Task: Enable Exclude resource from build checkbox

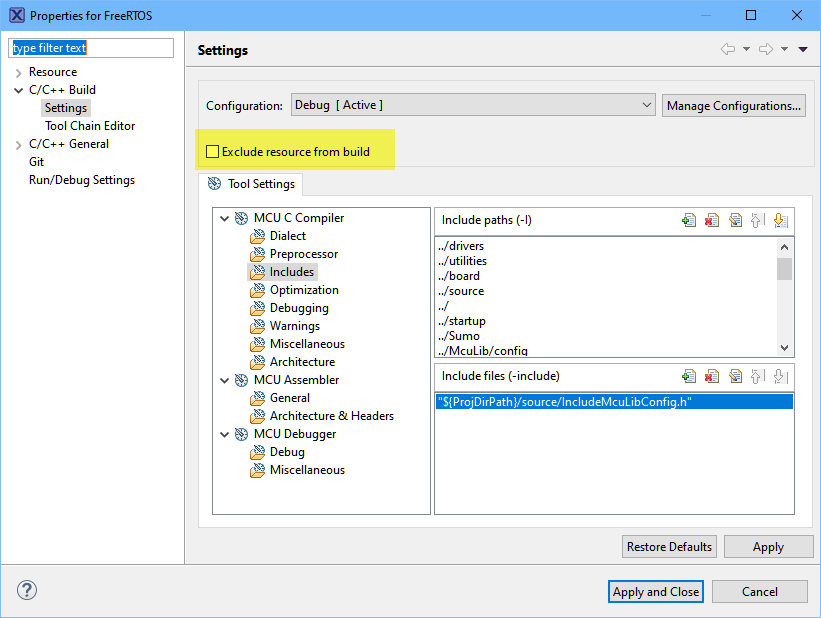Action: [212, 152]
